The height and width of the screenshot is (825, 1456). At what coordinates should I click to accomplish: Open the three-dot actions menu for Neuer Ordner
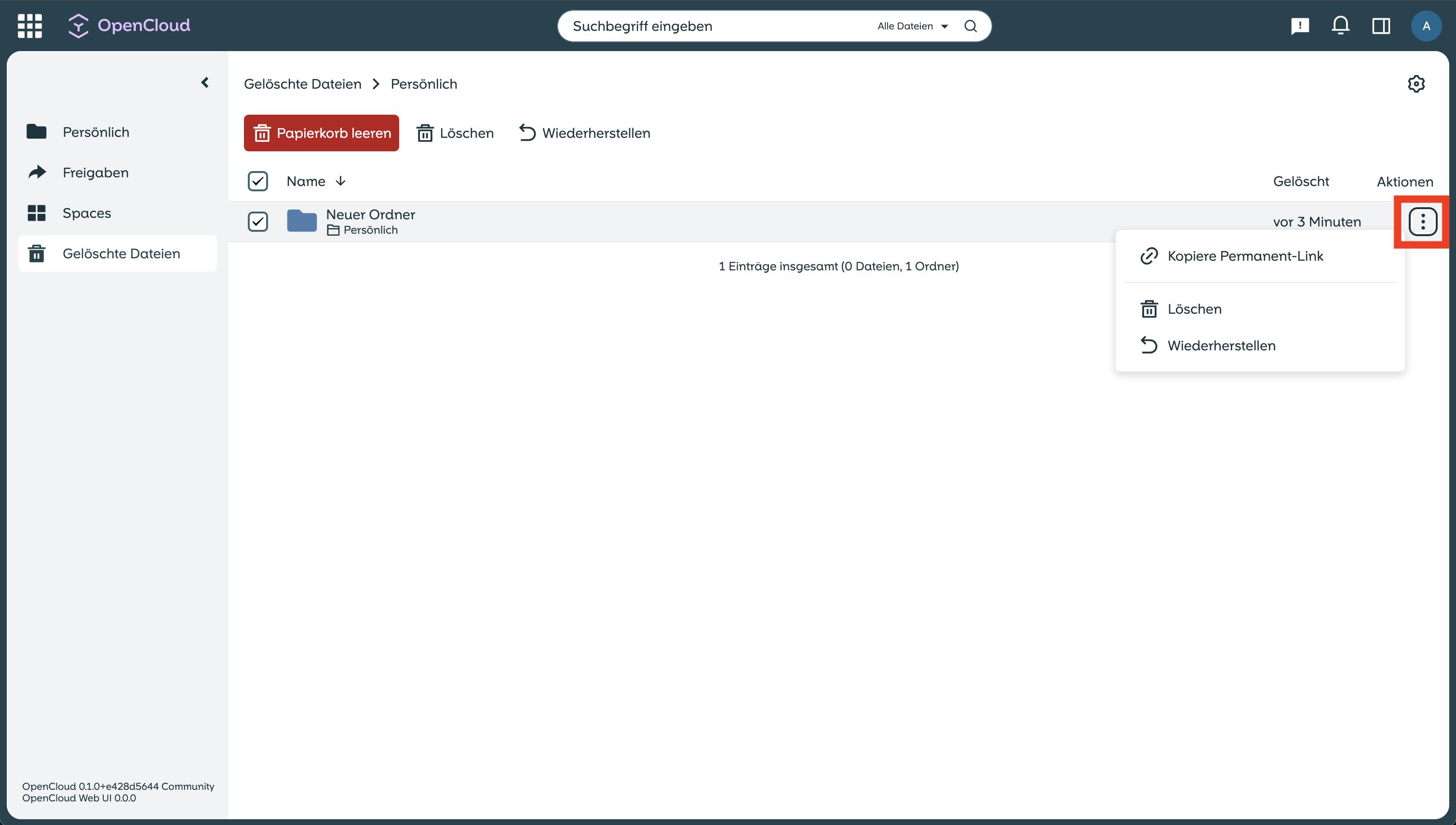tap(1423, 222)
